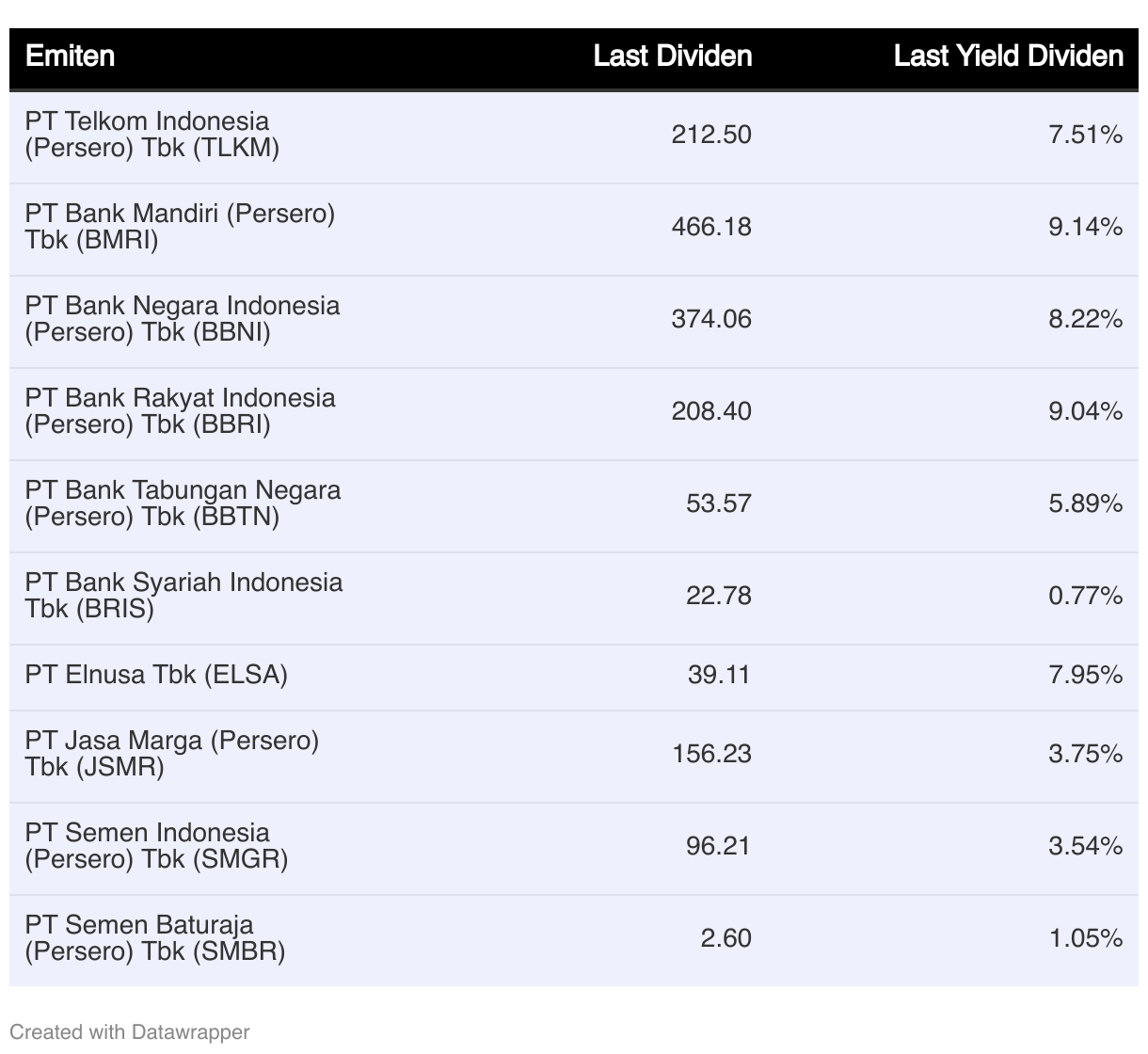Viewport: 1148px width, 1054px height.
Task: Select PT Bank Tabungan Negara (BBTN) cell
Action: pyautogui.click(x=183, y=503)
